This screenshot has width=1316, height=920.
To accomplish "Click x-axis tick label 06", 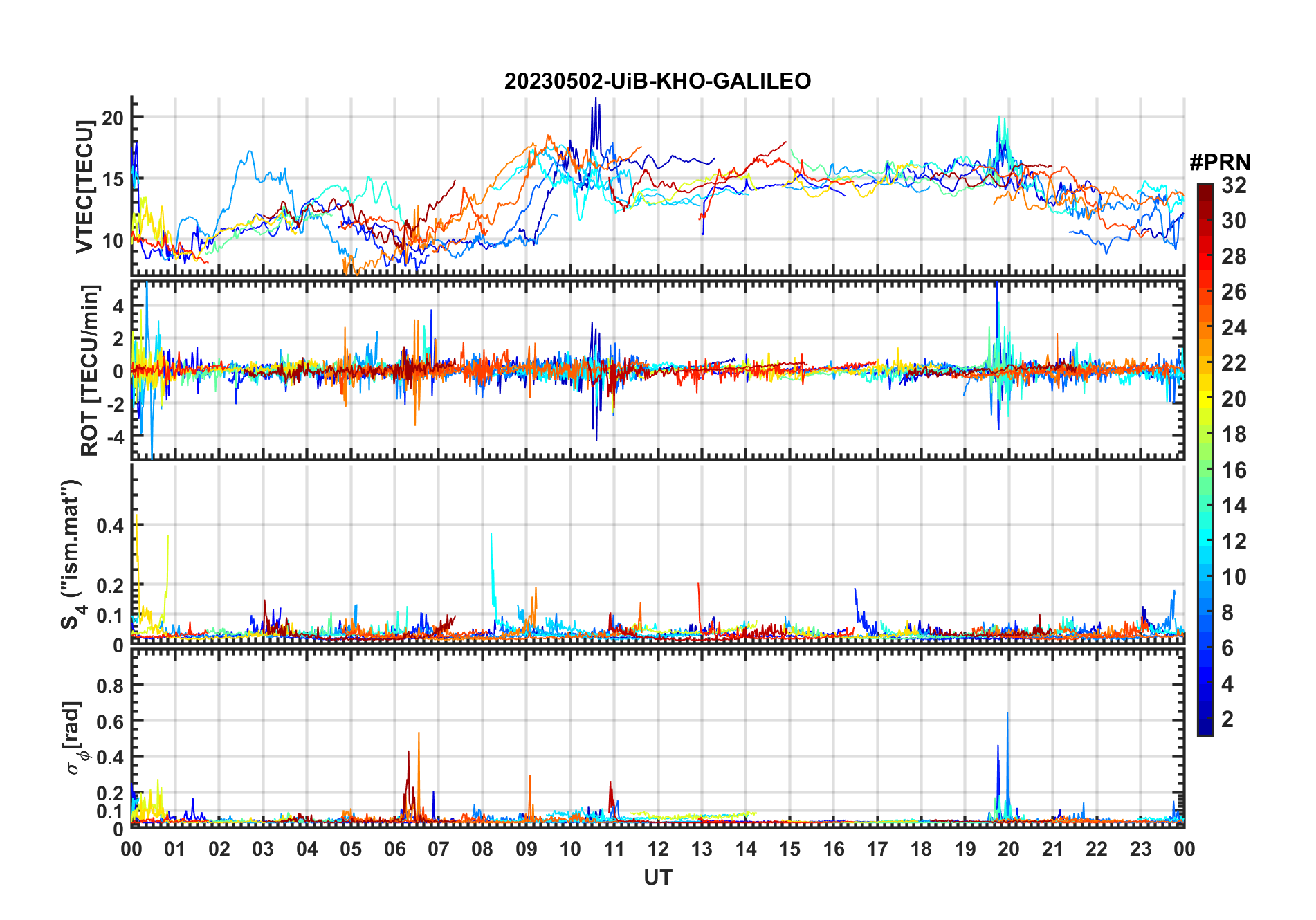I will click(x=394, y=849).
